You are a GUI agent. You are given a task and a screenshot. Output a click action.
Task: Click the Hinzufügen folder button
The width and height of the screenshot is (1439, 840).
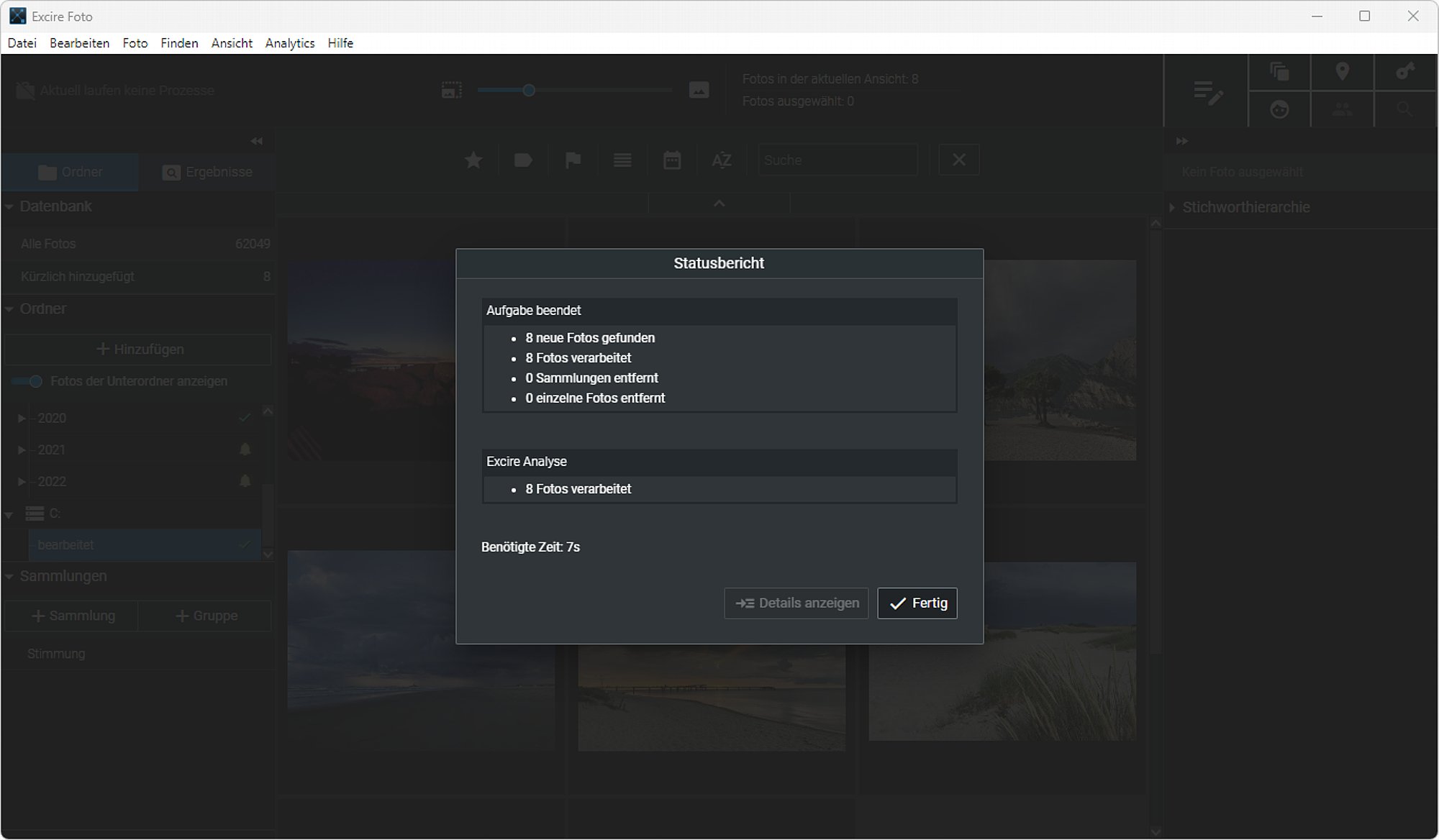[x=138, y=349]
